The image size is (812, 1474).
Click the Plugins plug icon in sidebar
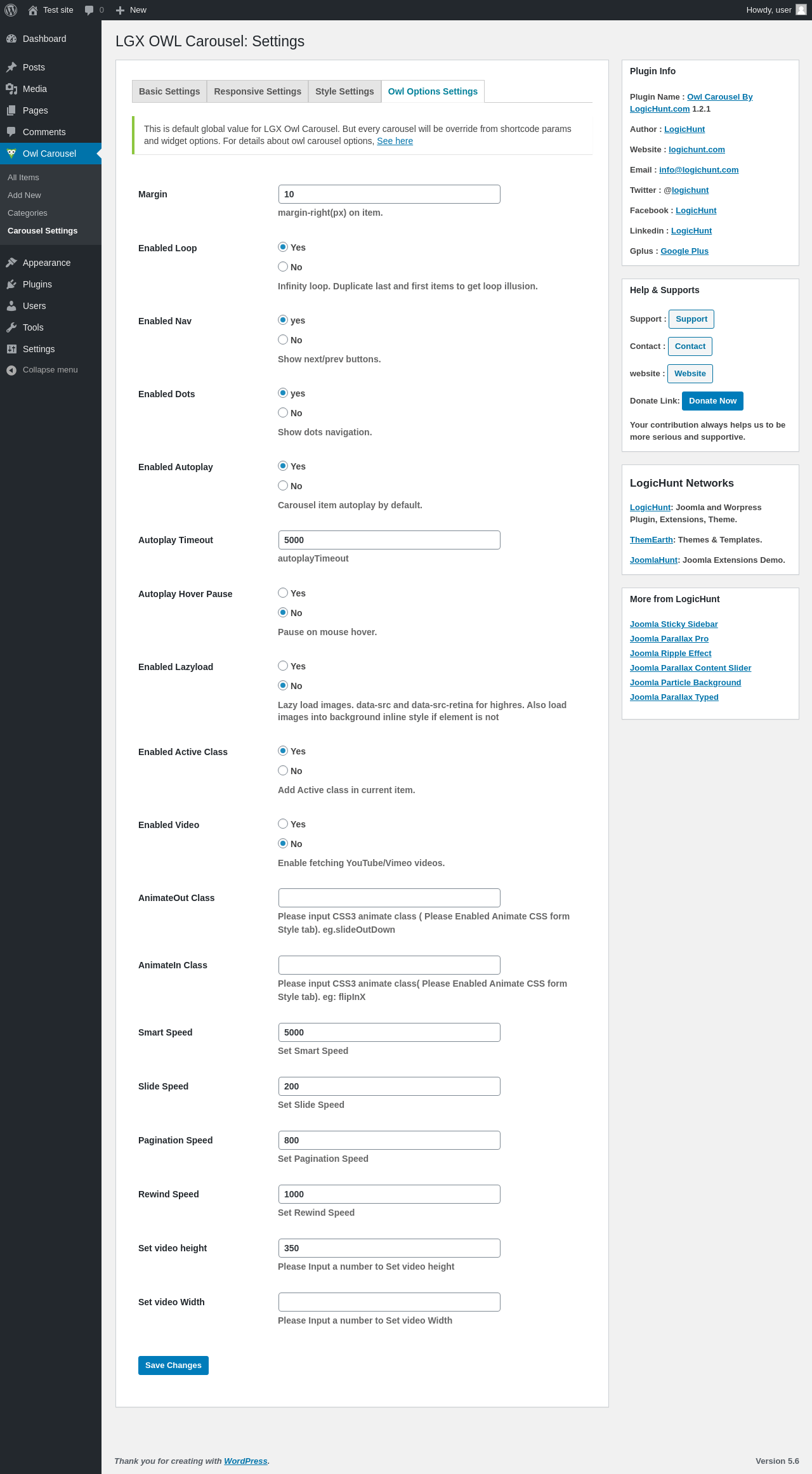(x=11, y=284)
